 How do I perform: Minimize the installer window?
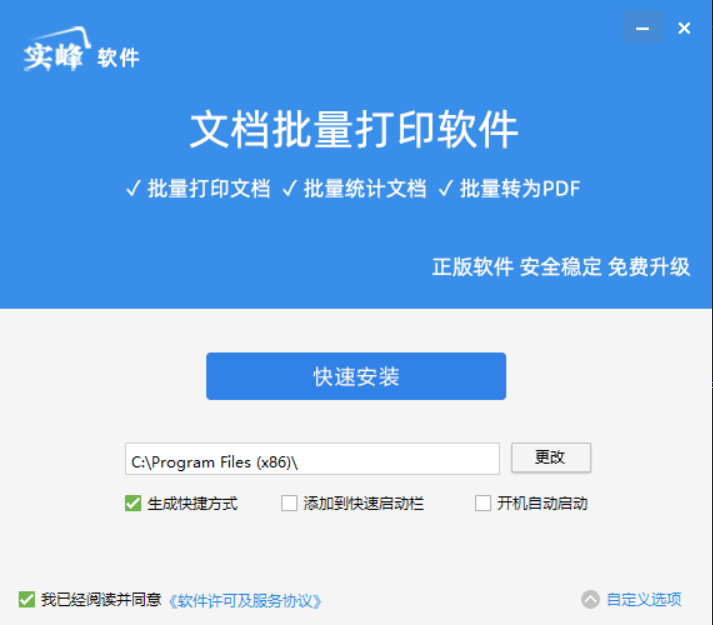643,28
